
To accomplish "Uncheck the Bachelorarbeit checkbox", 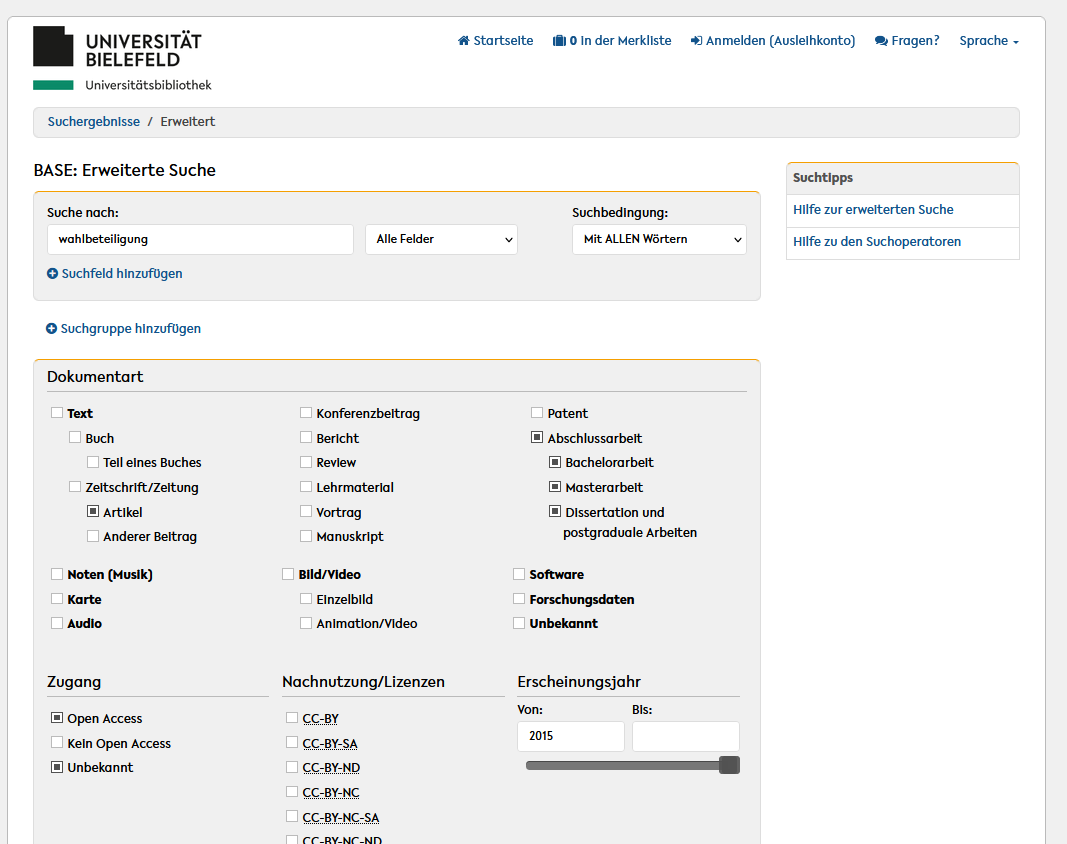I will (x=555, y=461).
